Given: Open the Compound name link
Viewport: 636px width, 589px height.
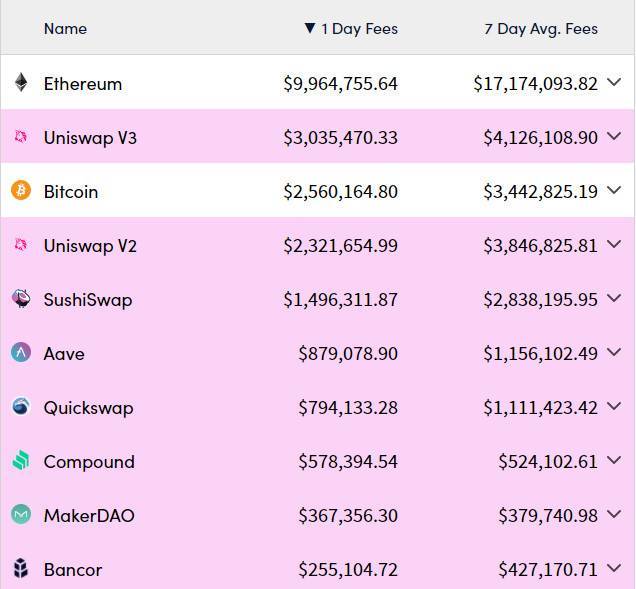Looking at the screenshot, I should click(x=89, y=462).
